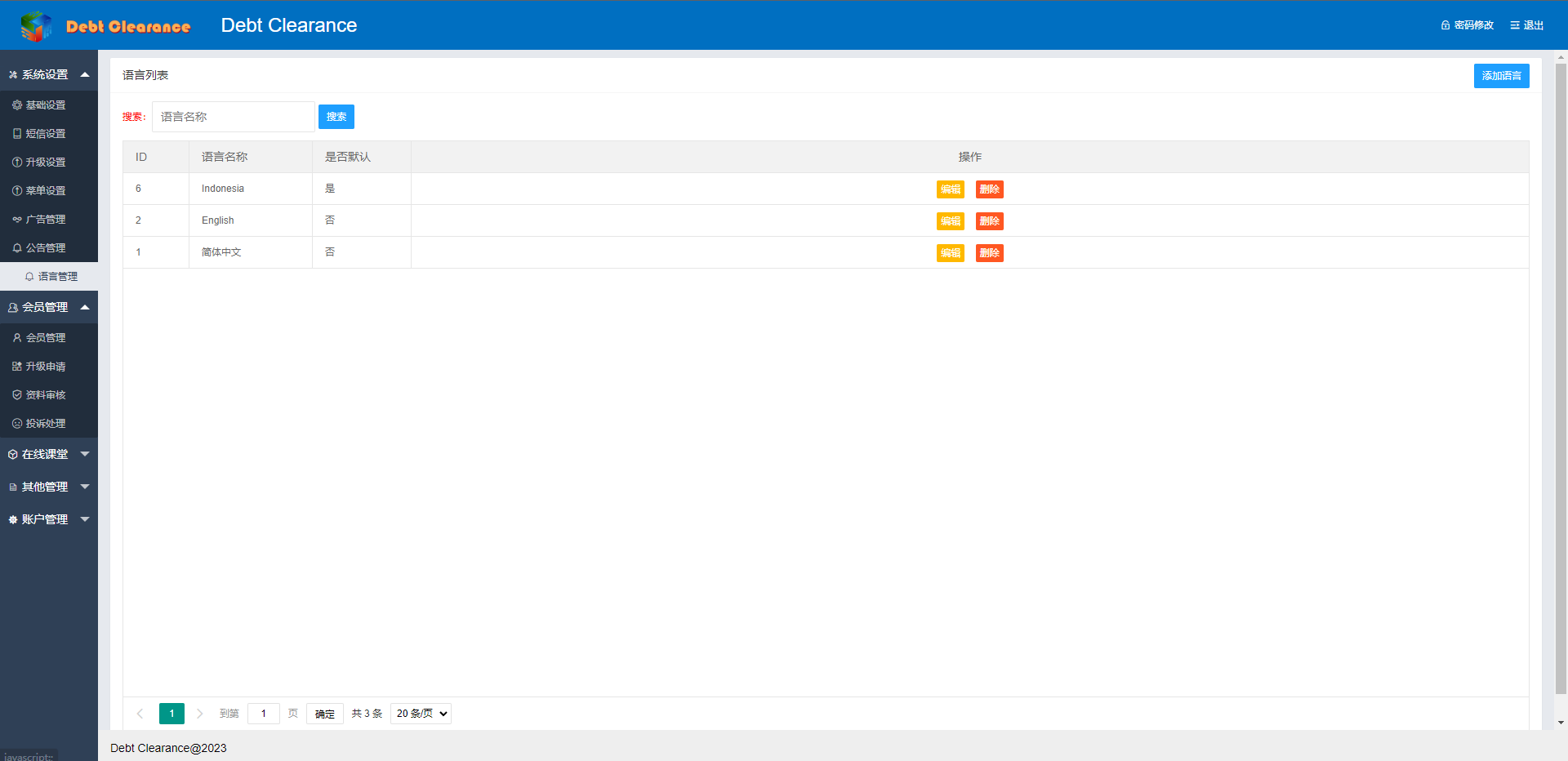Viewport: 1568px width, 761px height.
Task: Click the 语言名称 column header
Action: [251, 157]
